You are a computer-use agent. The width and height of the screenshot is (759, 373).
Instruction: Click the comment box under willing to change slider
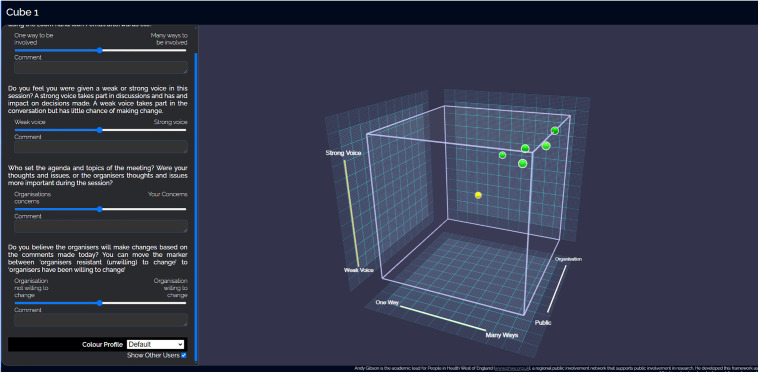pos(101,320)
